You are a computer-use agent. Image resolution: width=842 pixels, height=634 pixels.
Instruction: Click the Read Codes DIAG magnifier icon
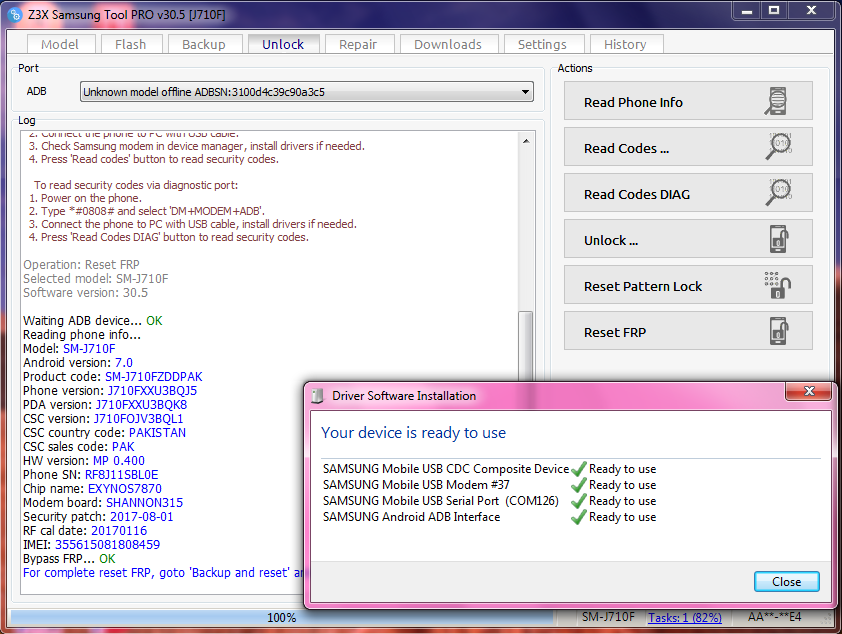(779, 193)
